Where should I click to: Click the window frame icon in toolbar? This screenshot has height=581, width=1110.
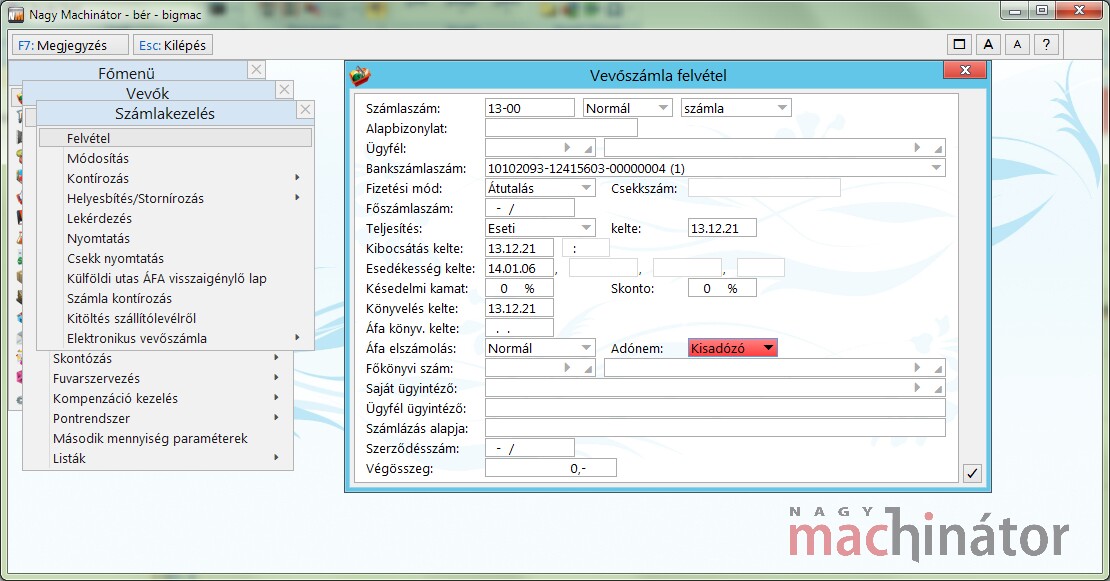tap(959, 44)
